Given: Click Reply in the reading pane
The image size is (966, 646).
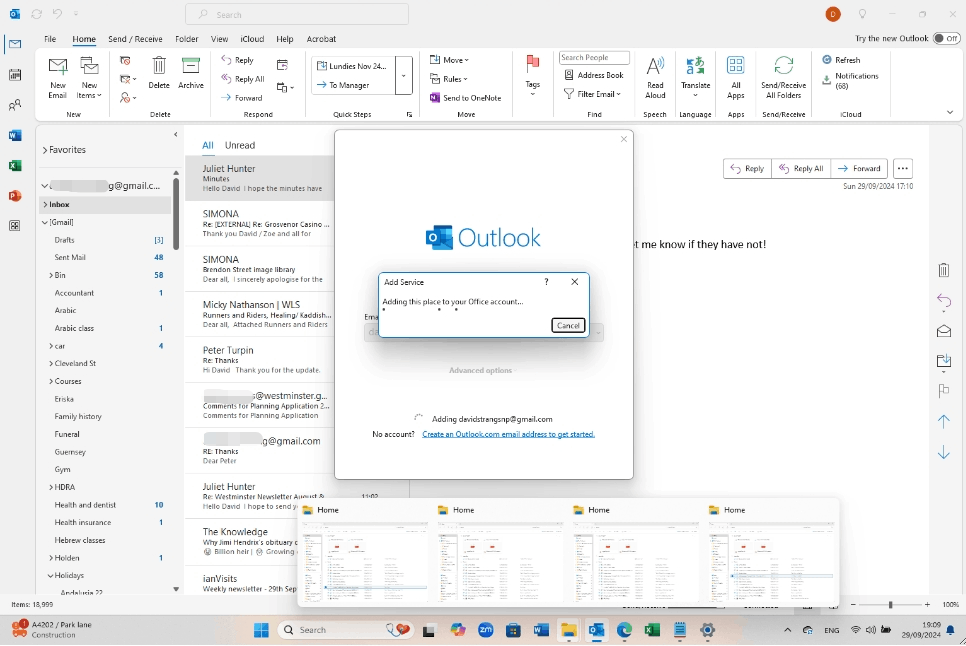Looking at the screenshot, I should click(747, 168).
